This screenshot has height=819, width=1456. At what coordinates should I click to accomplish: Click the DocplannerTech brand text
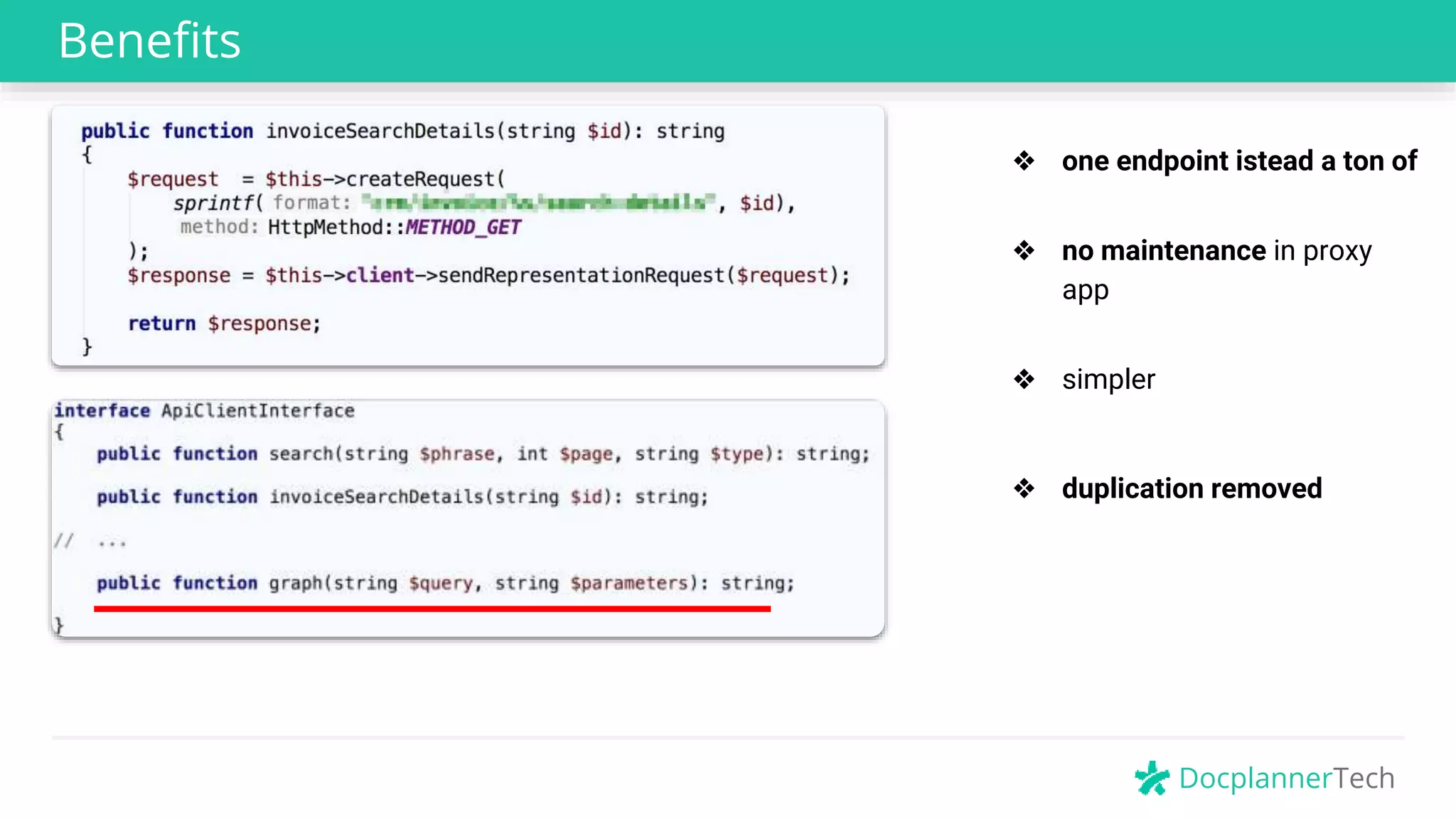click(x=1286, y=778)
